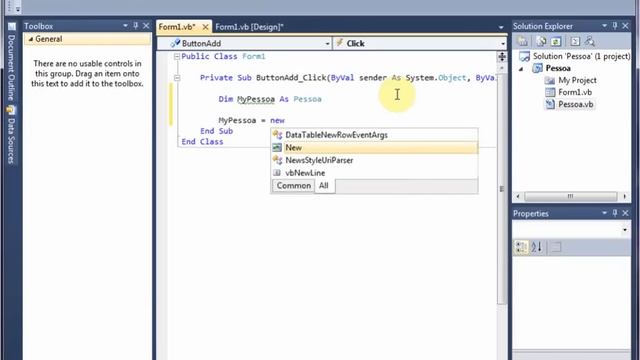Open active documents list dropdown arrow

[501, 27]
